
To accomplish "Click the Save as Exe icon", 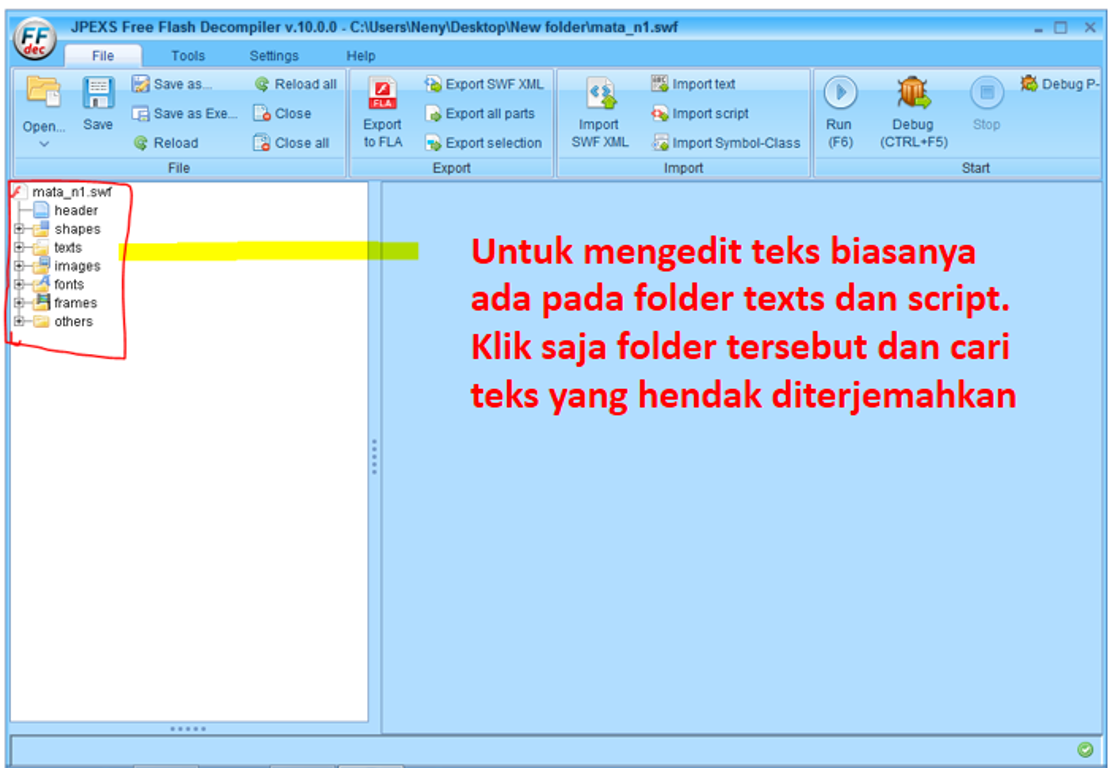I will point(140,113).
